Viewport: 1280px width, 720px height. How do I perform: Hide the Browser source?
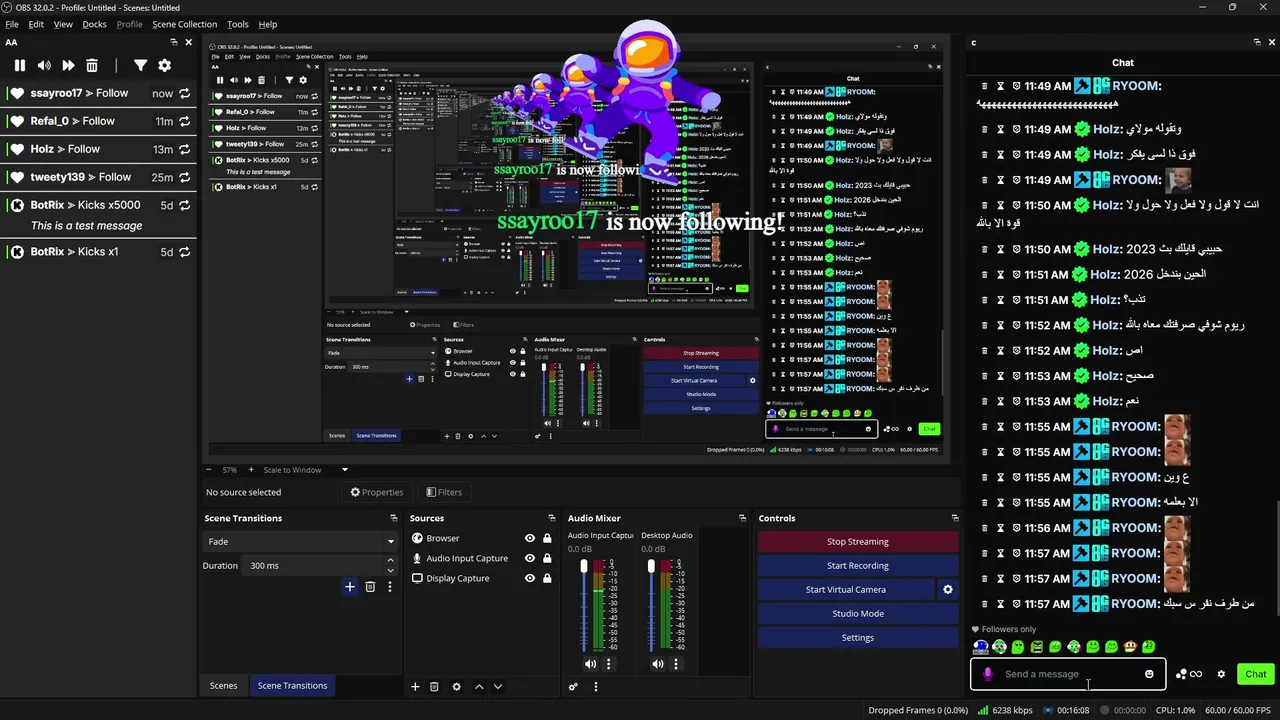point(530,538)
